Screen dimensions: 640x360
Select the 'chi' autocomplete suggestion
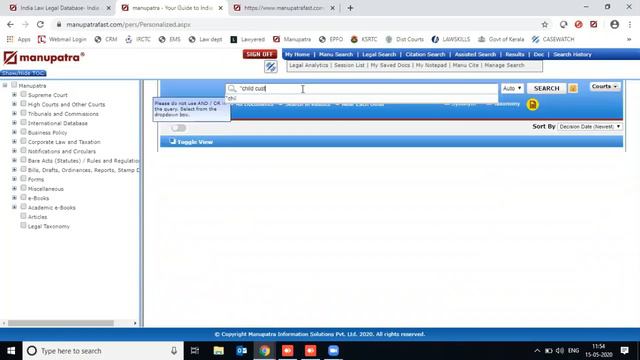point(361,98)
